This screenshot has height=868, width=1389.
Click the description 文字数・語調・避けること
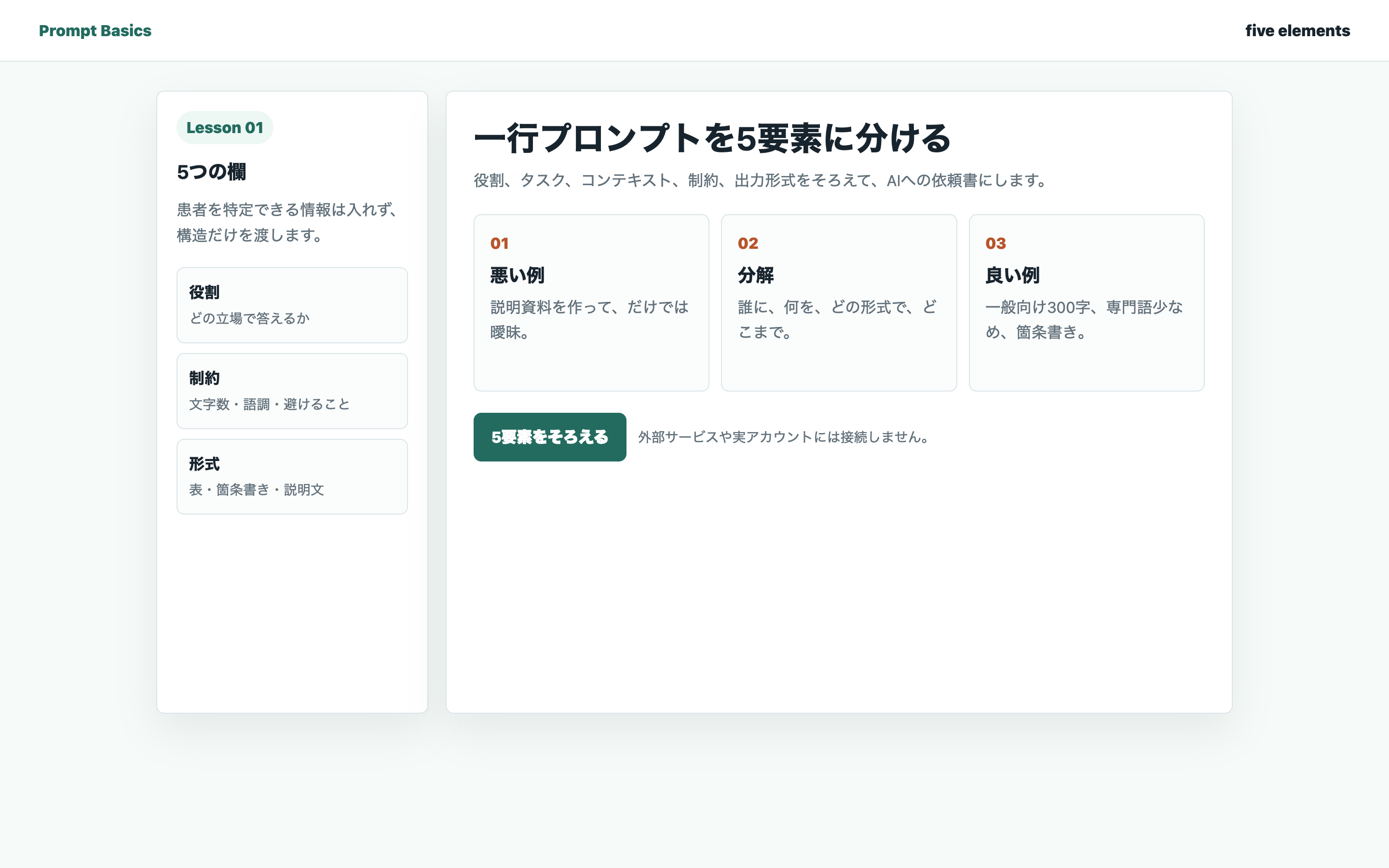(269, 404)
